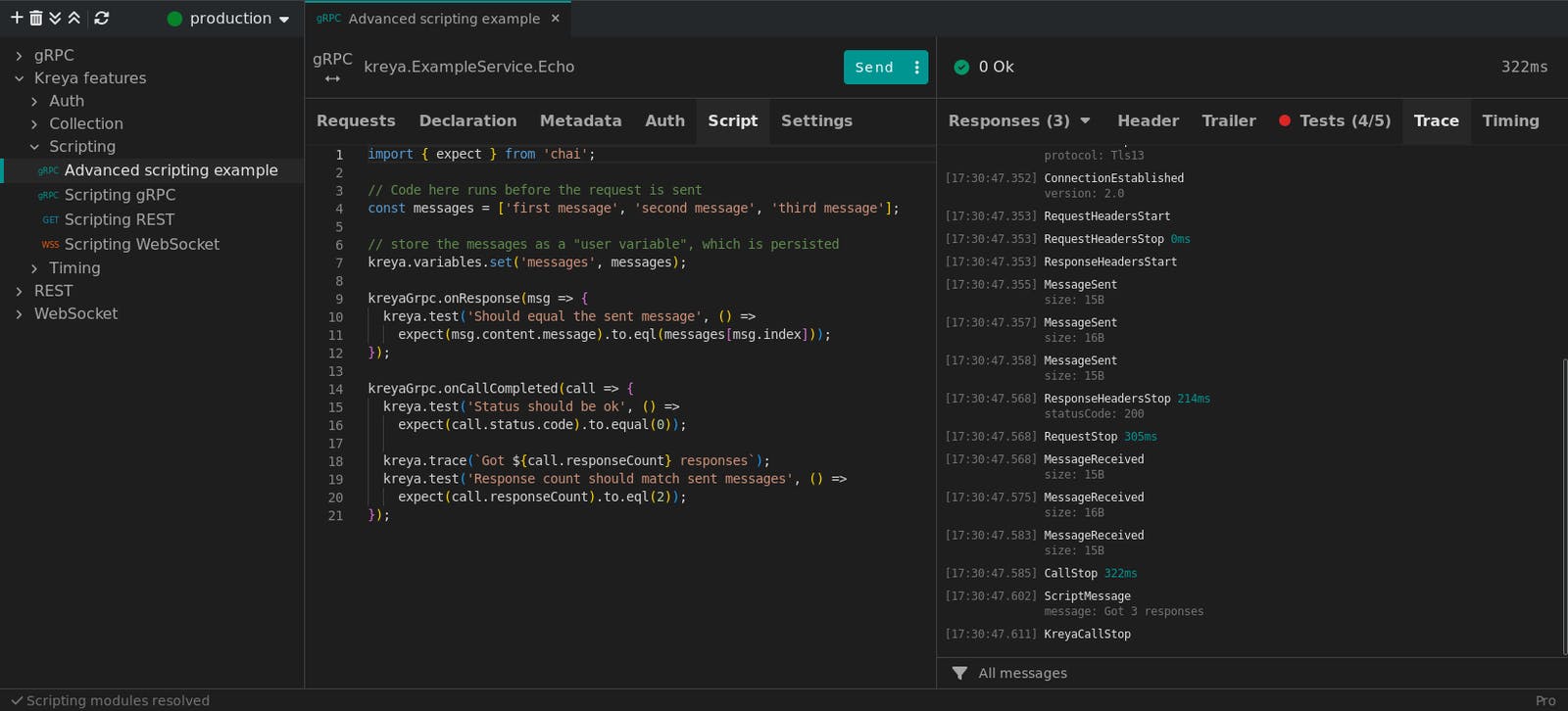Click Scripting modules resolved status text
The height and width of the screenshot is (711, 1568).
coord(118,700)
